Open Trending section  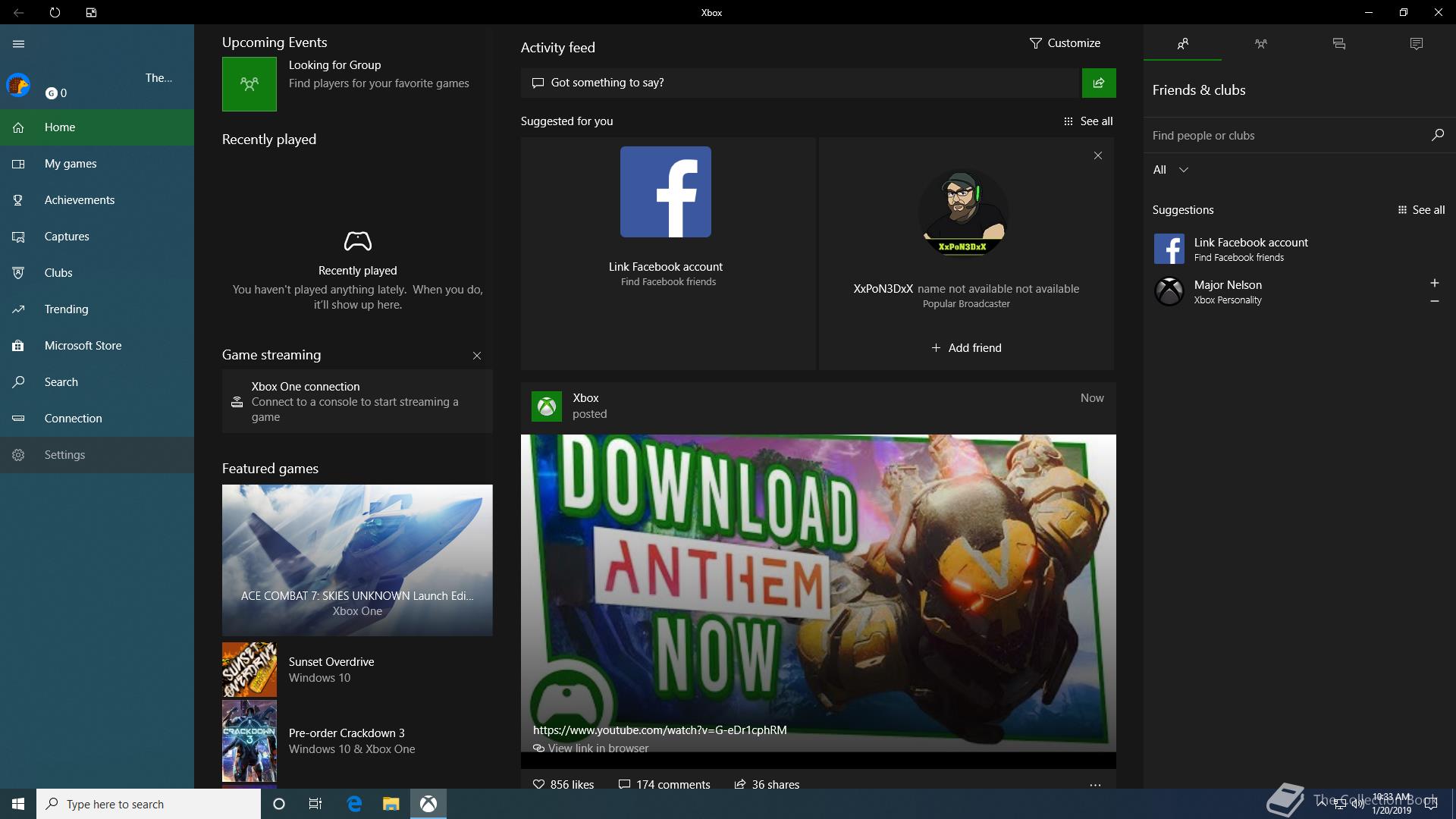(97, 309)
